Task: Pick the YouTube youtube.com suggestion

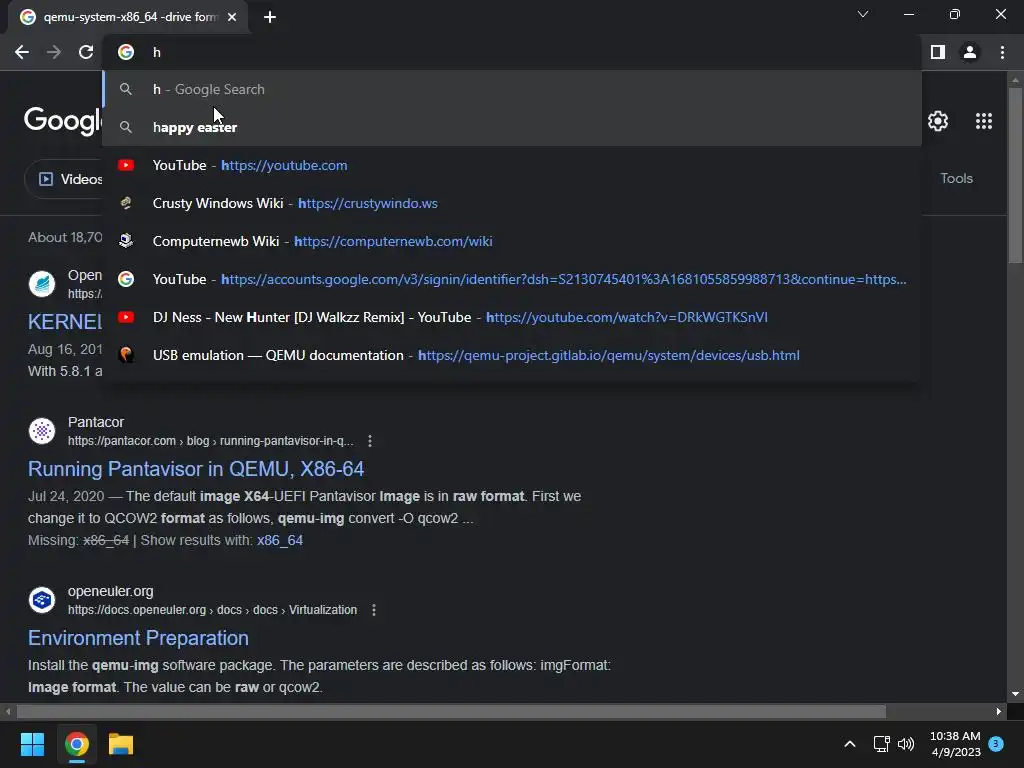Action: click(512, 165)
